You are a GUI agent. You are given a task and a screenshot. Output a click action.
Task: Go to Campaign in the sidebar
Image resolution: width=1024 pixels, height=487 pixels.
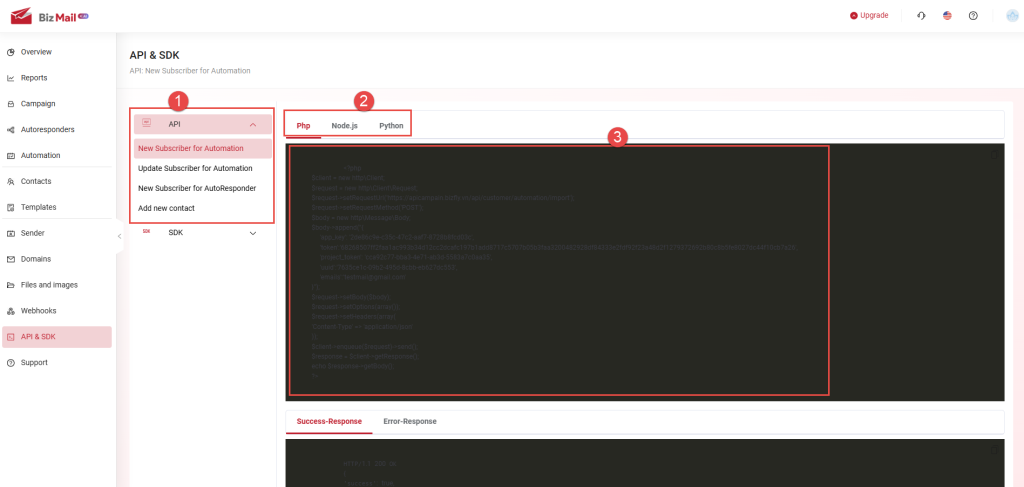(38, 104)
